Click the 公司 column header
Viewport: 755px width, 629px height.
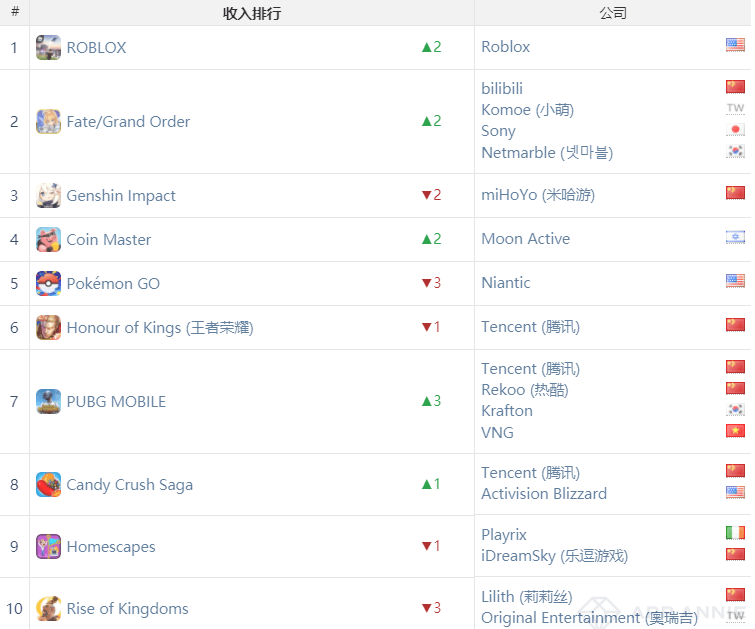pyautogui.click(x=613, y=13)
